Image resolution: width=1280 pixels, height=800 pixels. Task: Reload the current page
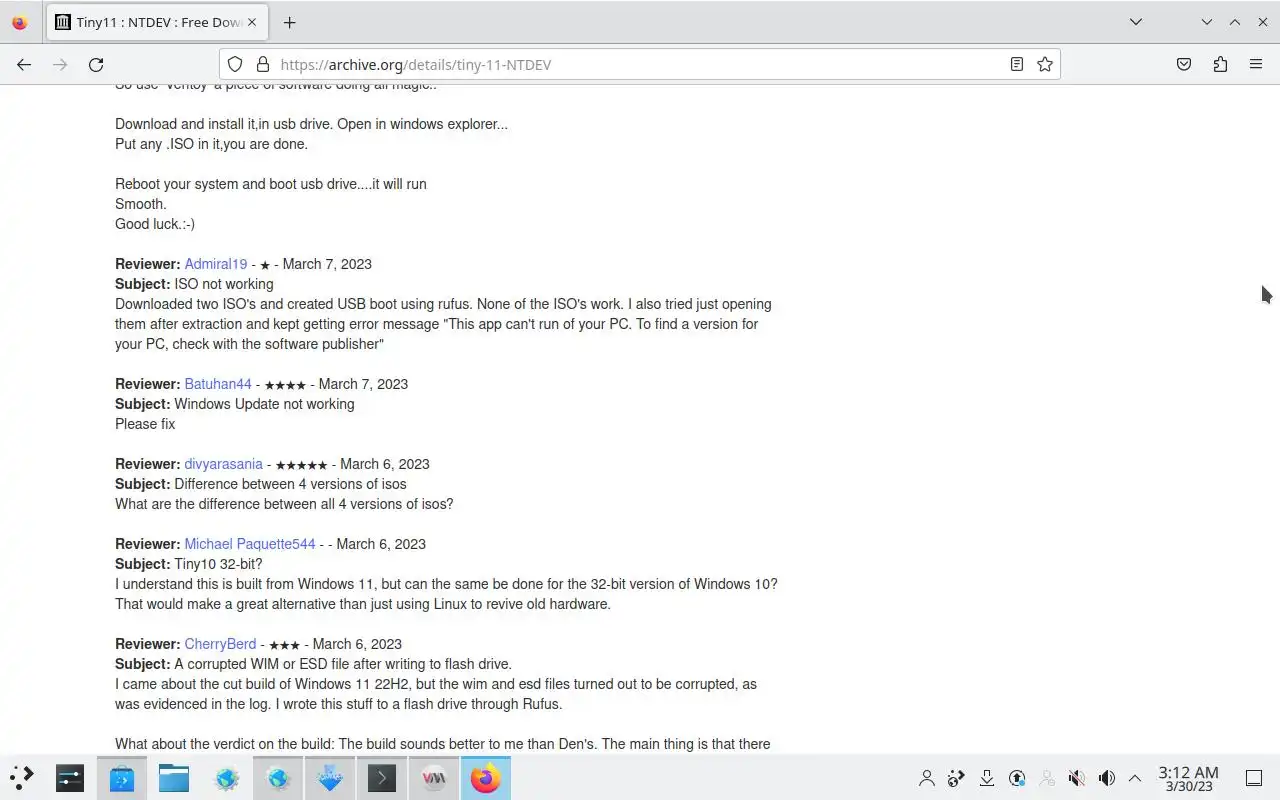[x=96, y=64]
